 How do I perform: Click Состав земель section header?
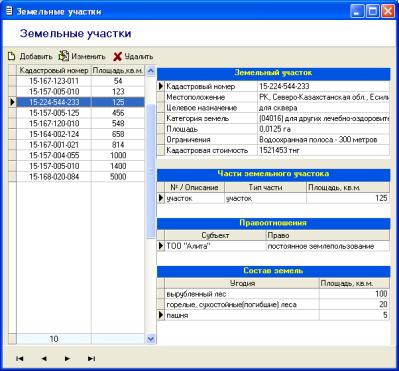pos(273,271)
